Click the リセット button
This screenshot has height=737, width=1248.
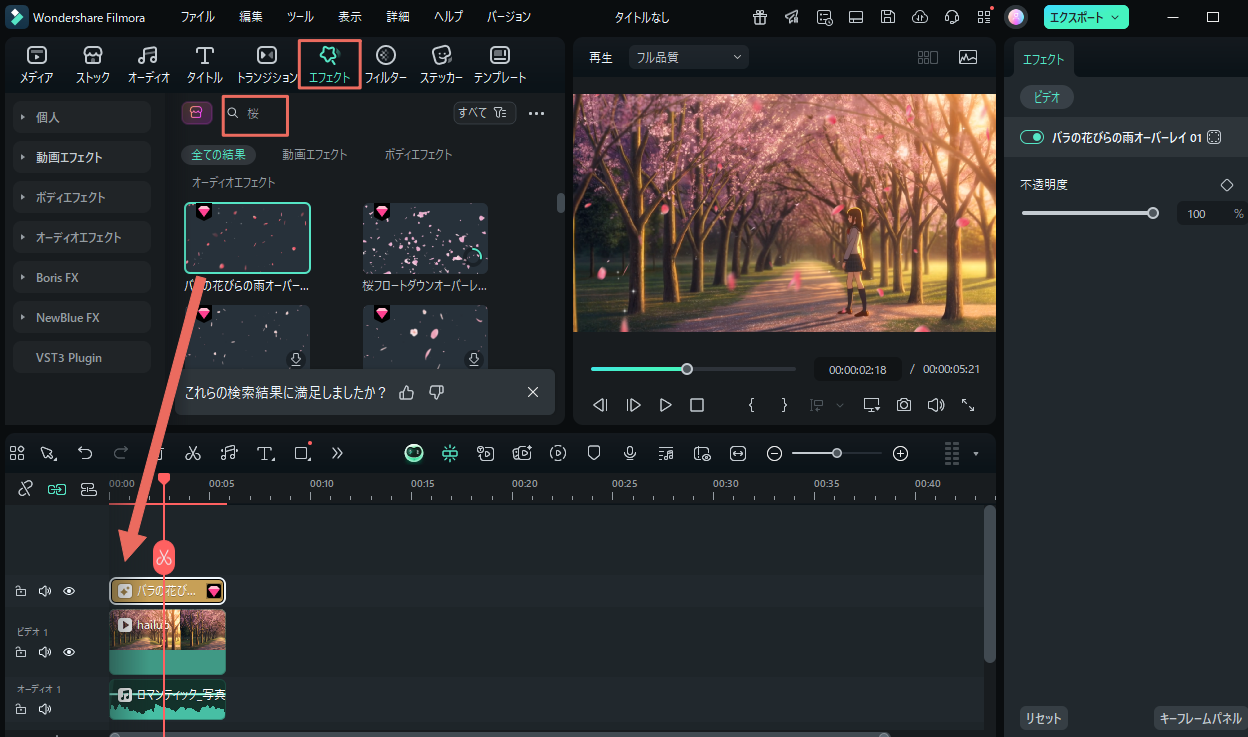pyautogui.click(x=1043, y=718)
